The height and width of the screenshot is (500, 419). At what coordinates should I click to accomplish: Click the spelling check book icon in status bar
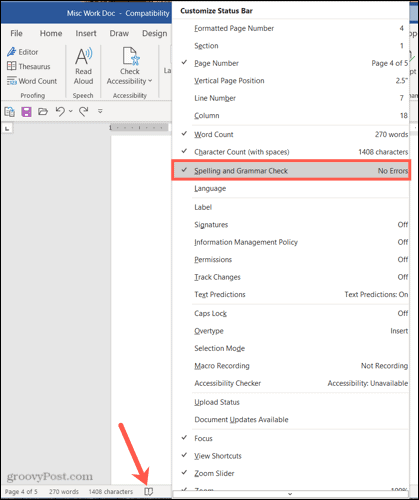149,491
